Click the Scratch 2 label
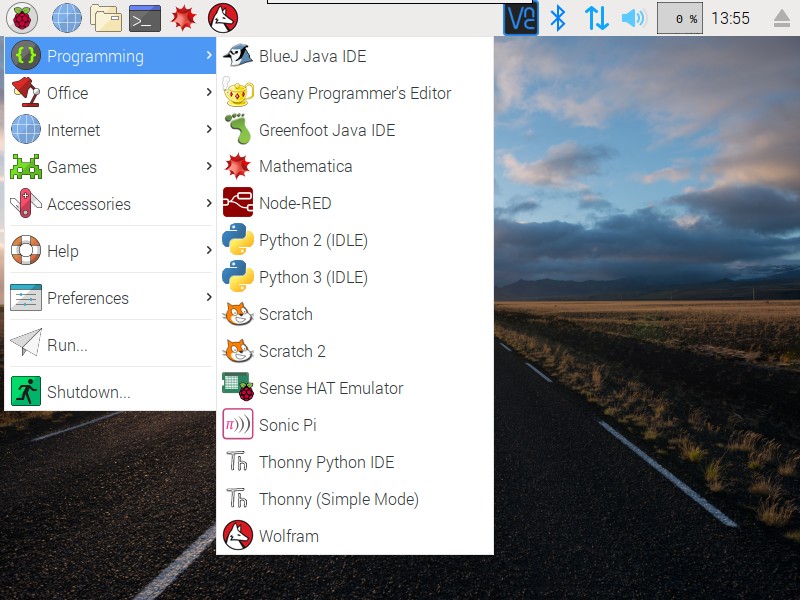 click(x=292, y=351)
